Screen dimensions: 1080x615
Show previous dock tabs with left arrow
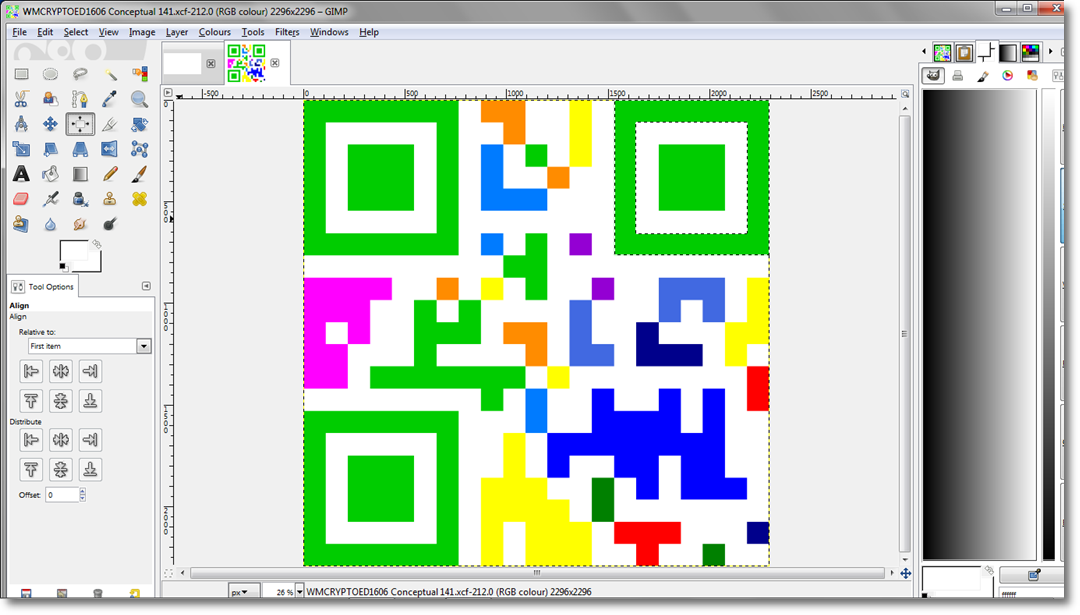[924, 51]
